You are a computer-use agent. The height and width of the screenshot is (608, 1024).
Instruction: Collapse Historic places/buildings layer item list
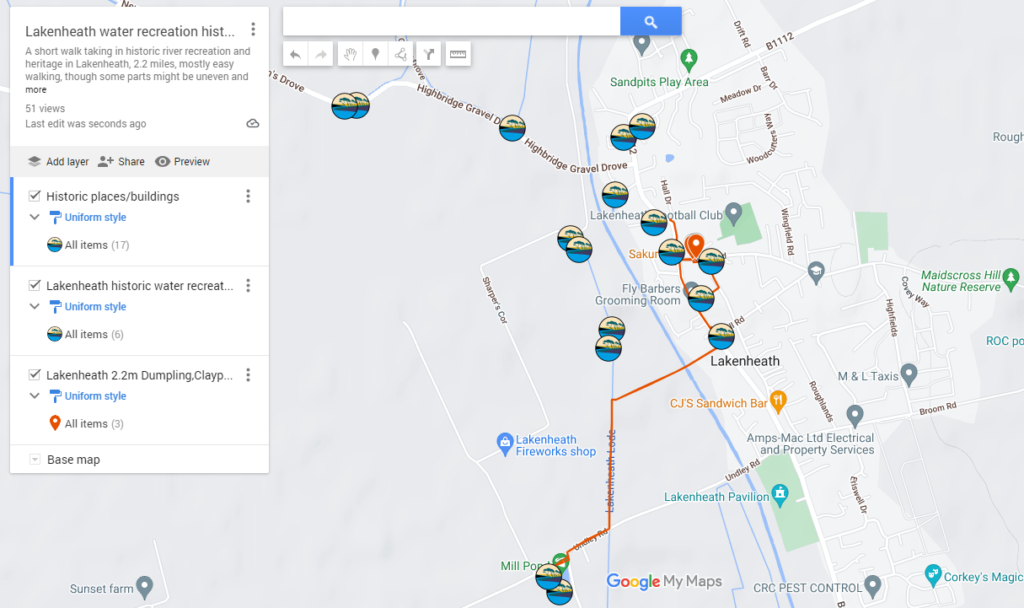(35, 217)
